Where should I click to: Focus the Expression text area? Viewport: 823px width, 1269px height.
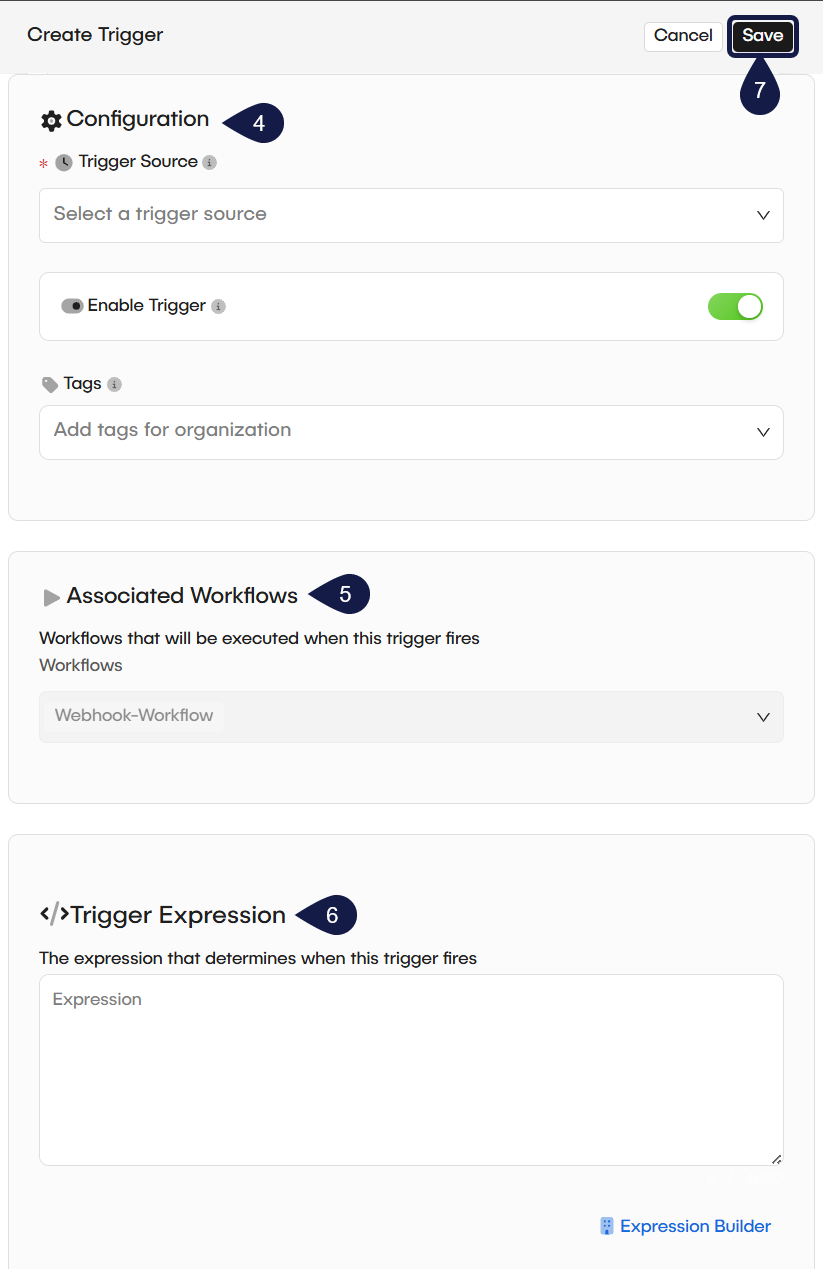[411, 1070]
